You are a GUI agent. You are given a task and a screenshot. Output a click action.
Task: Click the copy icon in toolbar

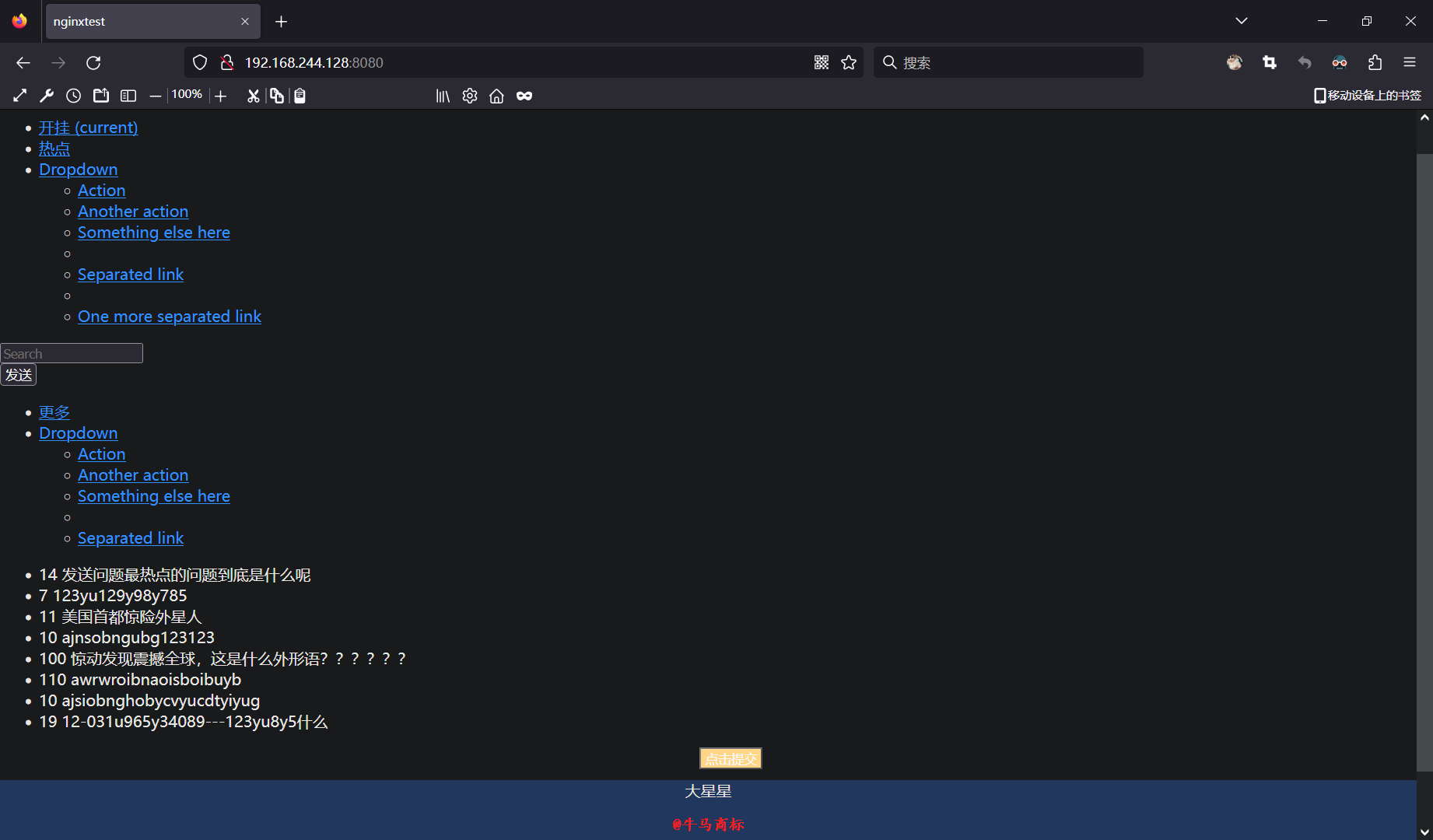point(276,96)
